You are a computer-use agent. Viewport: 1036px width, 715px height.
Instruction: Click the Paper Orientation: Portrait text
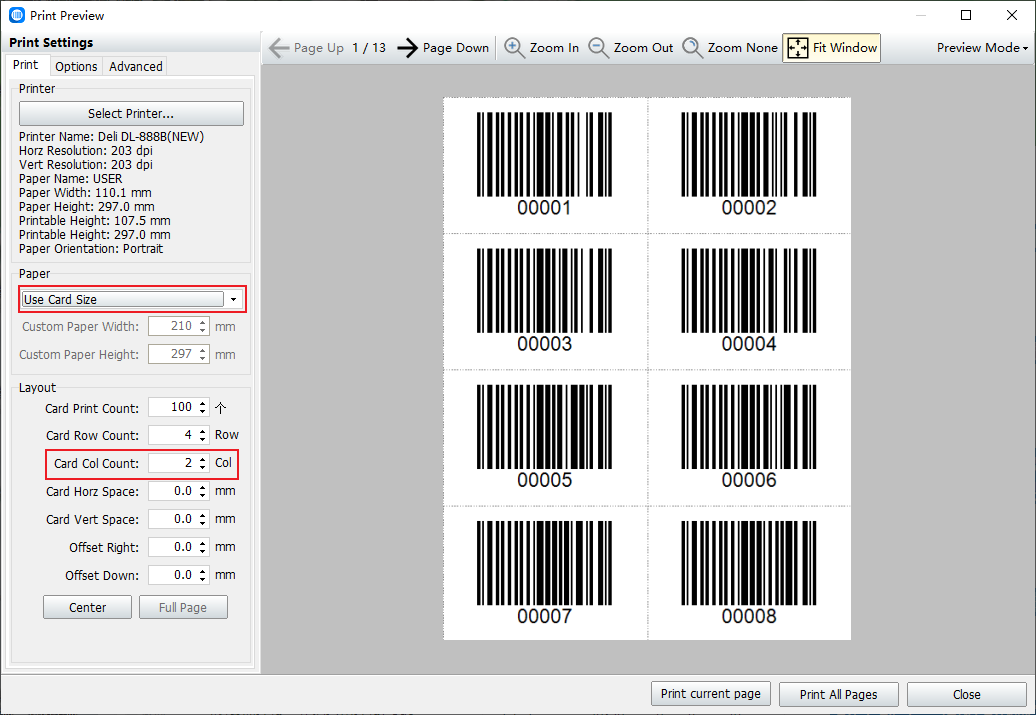(91, 248)
